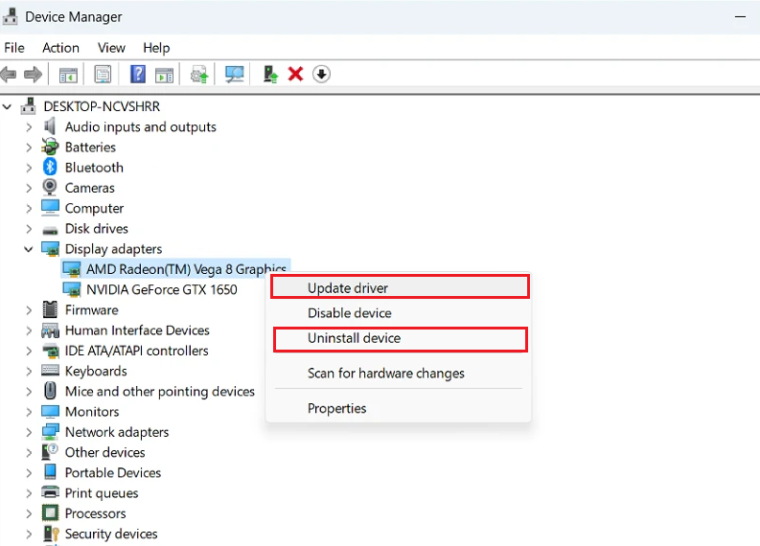Click the blue Help question mark icon
Viewport: 760px width, 546px height.
[x=138, y=74]
